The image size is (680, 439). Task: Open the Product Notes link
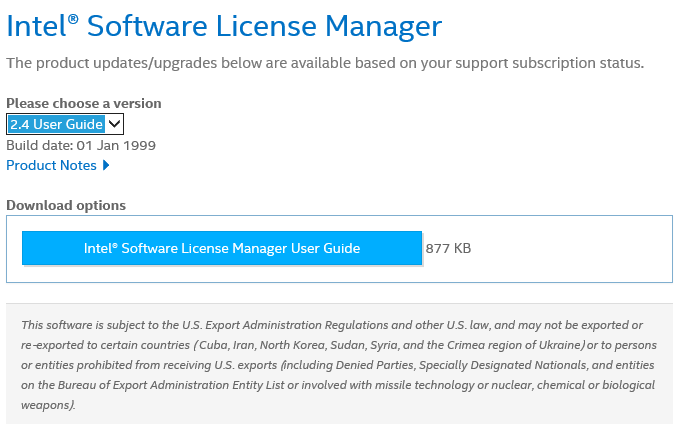click(51, 165)
